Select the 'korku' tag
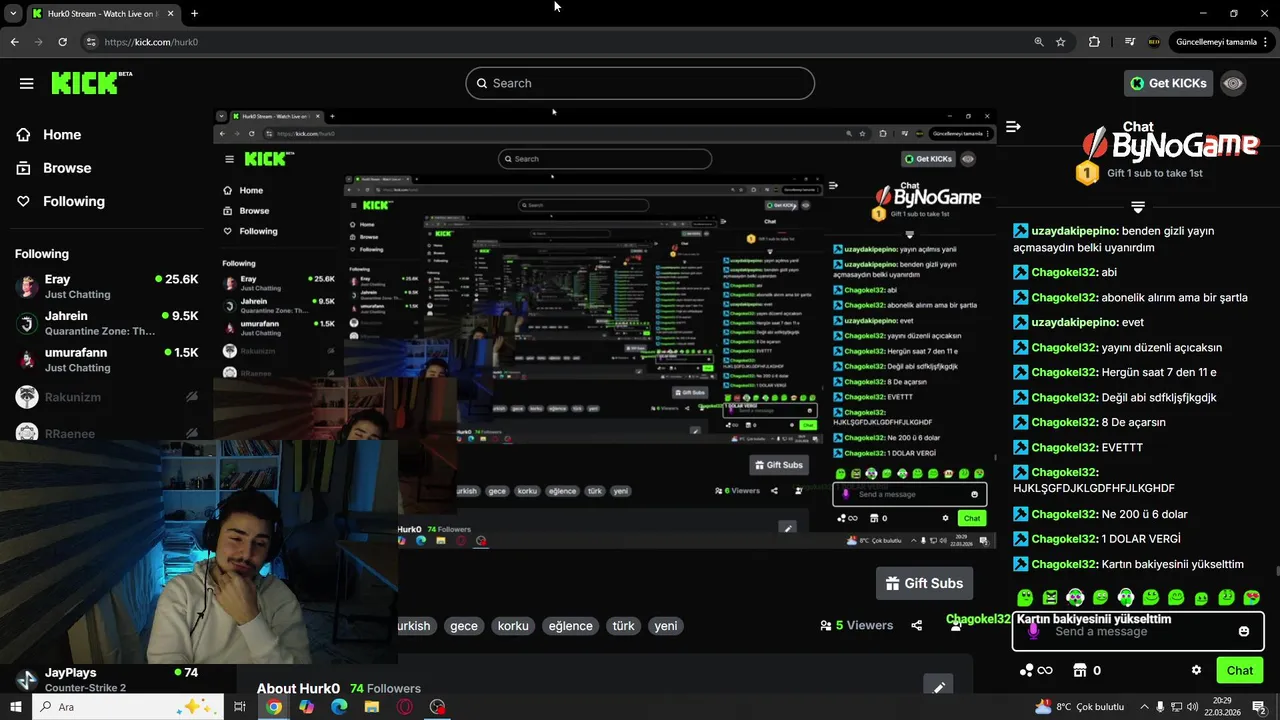The width and height of the screenshot is (1280, 720). 513,626
